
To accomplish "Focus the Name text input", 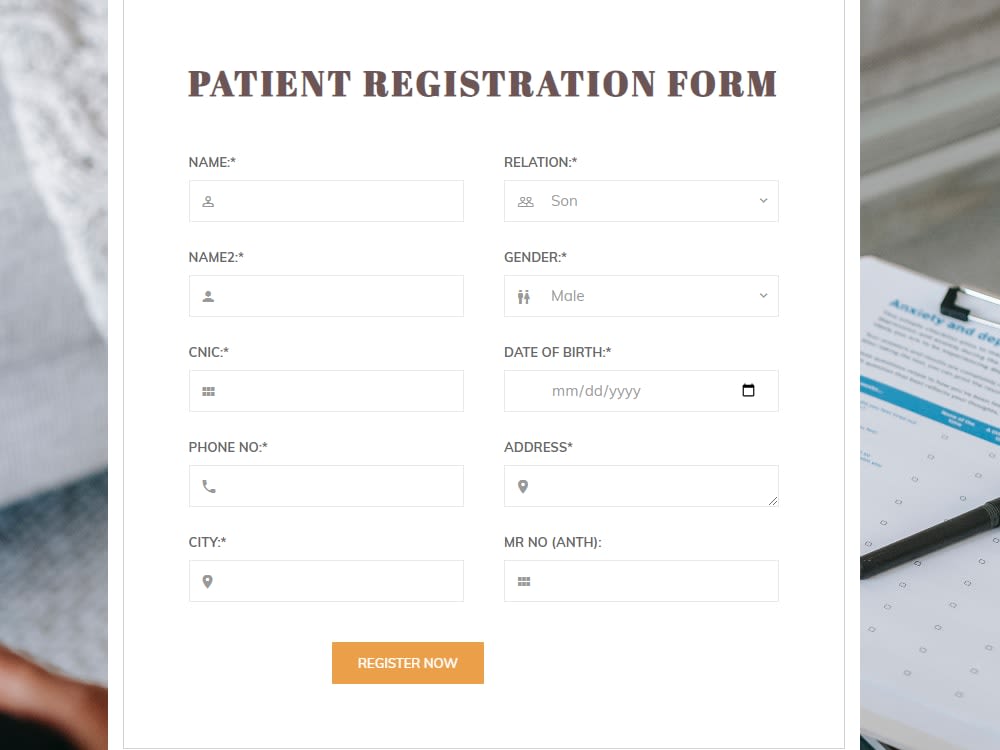I will click(326, 201).
